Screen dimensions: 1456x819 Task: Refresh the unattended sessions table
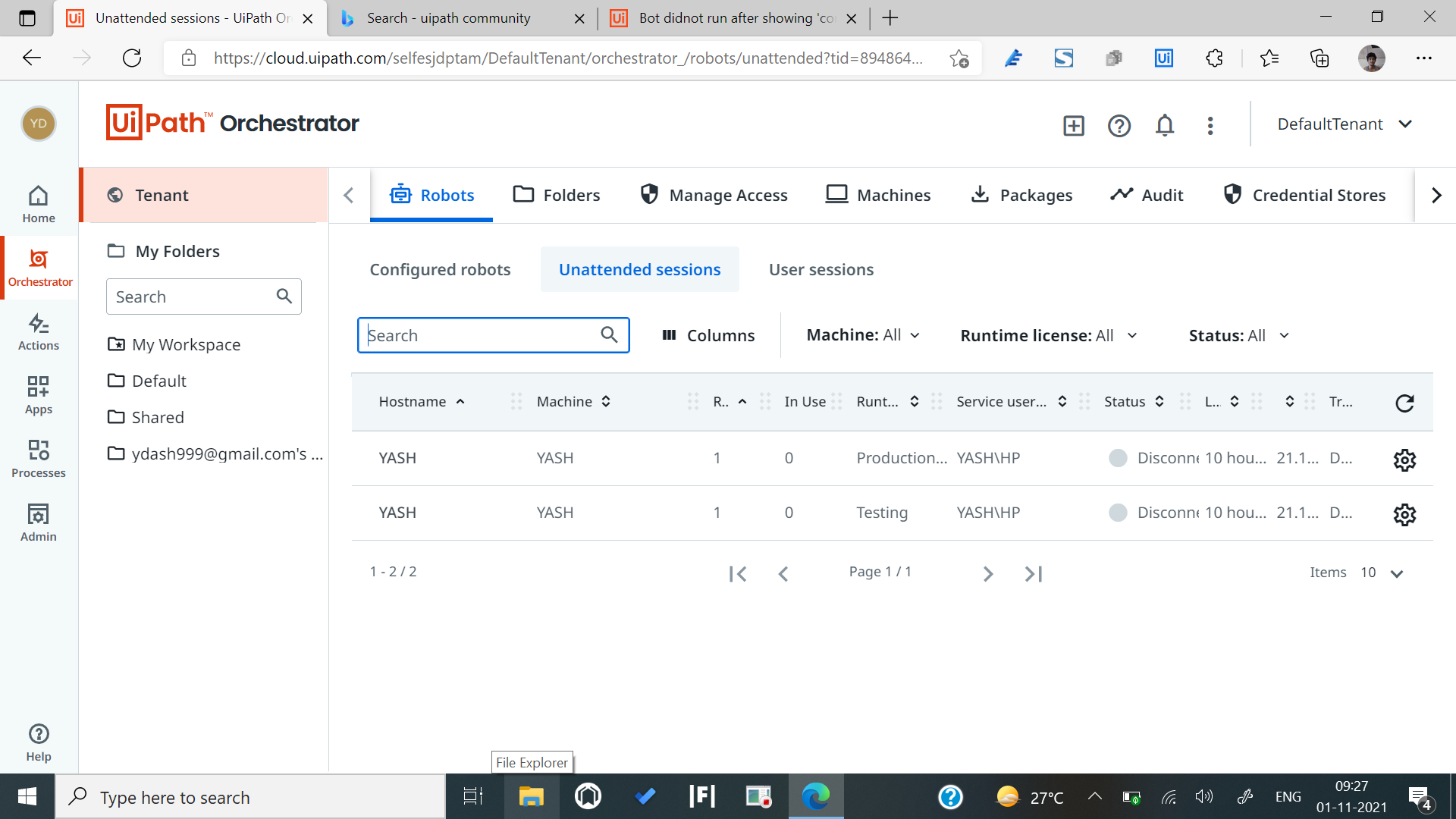coord(1404,403)
